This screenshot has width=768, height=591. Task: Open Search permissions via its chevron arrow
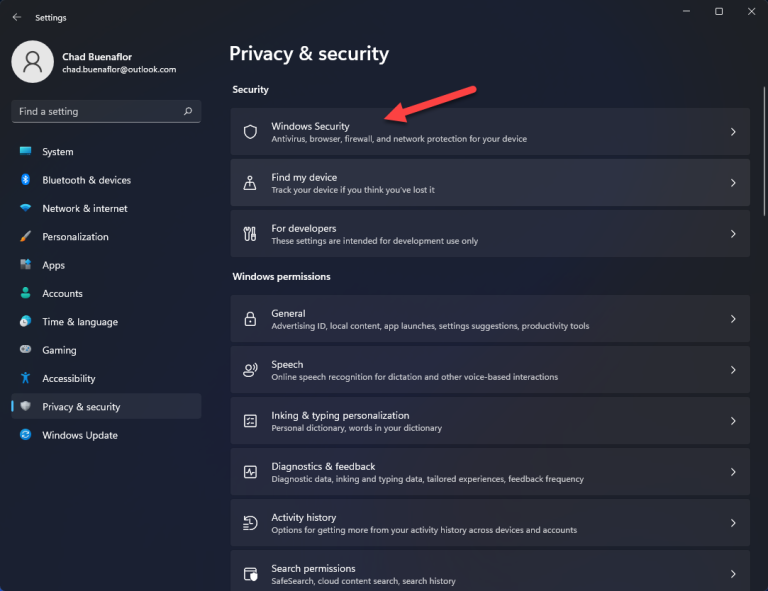click(x=733, y=574)
